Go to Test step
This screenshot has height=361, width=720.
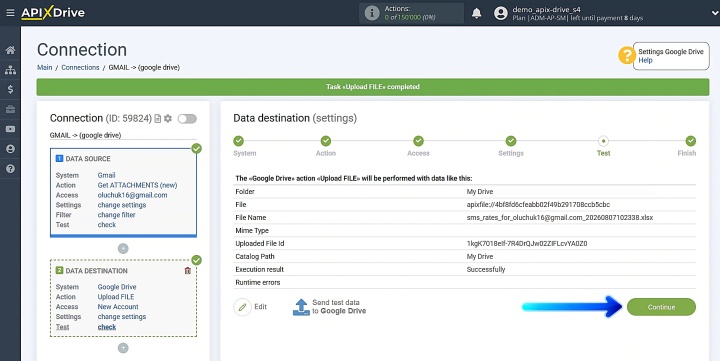pos(603,141)
